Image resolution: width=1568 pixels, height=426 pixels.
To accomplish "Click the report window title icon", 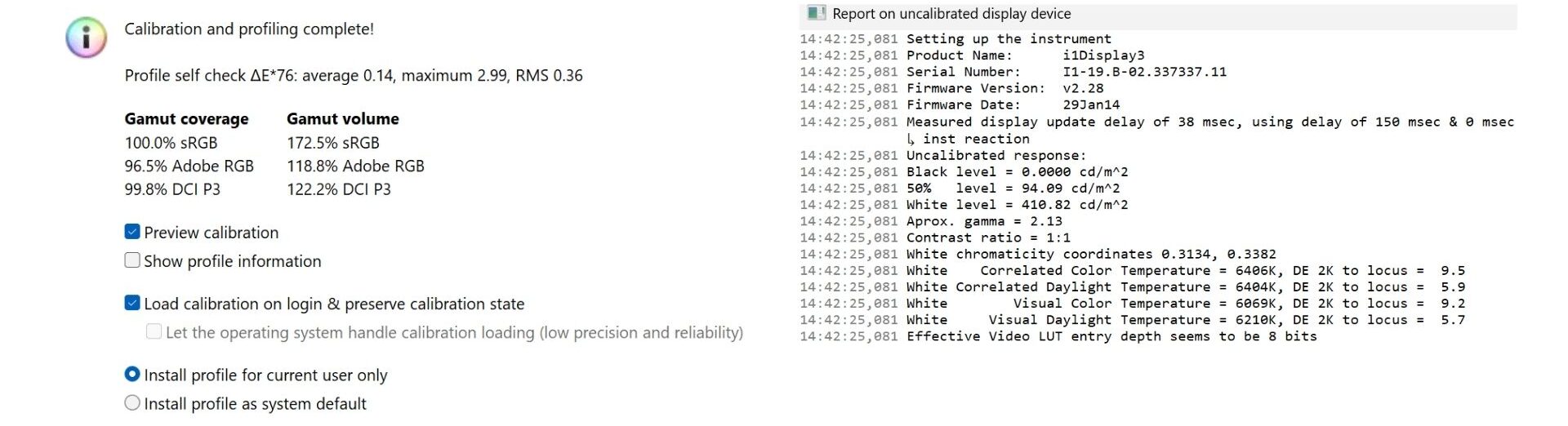I will click(815, 13).
